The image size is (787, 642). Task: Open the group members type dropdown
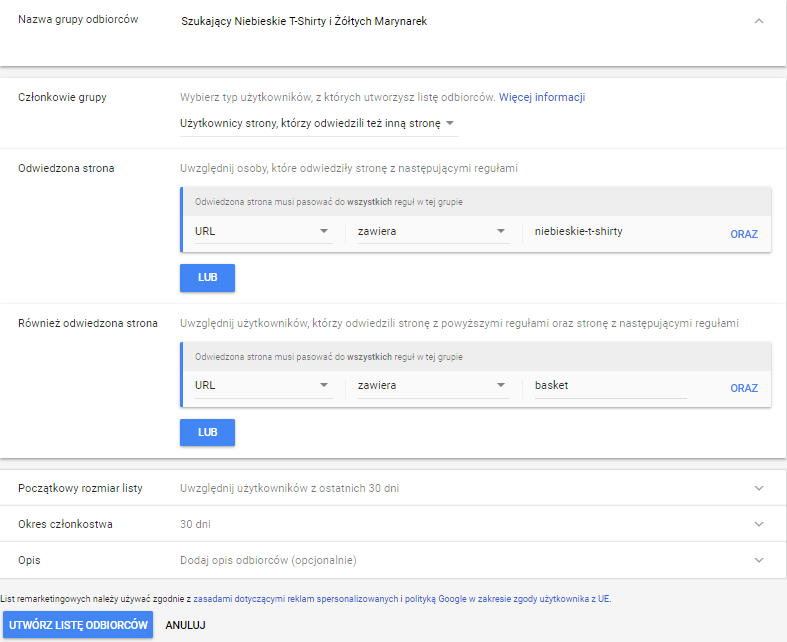click(x=319, y=123)
